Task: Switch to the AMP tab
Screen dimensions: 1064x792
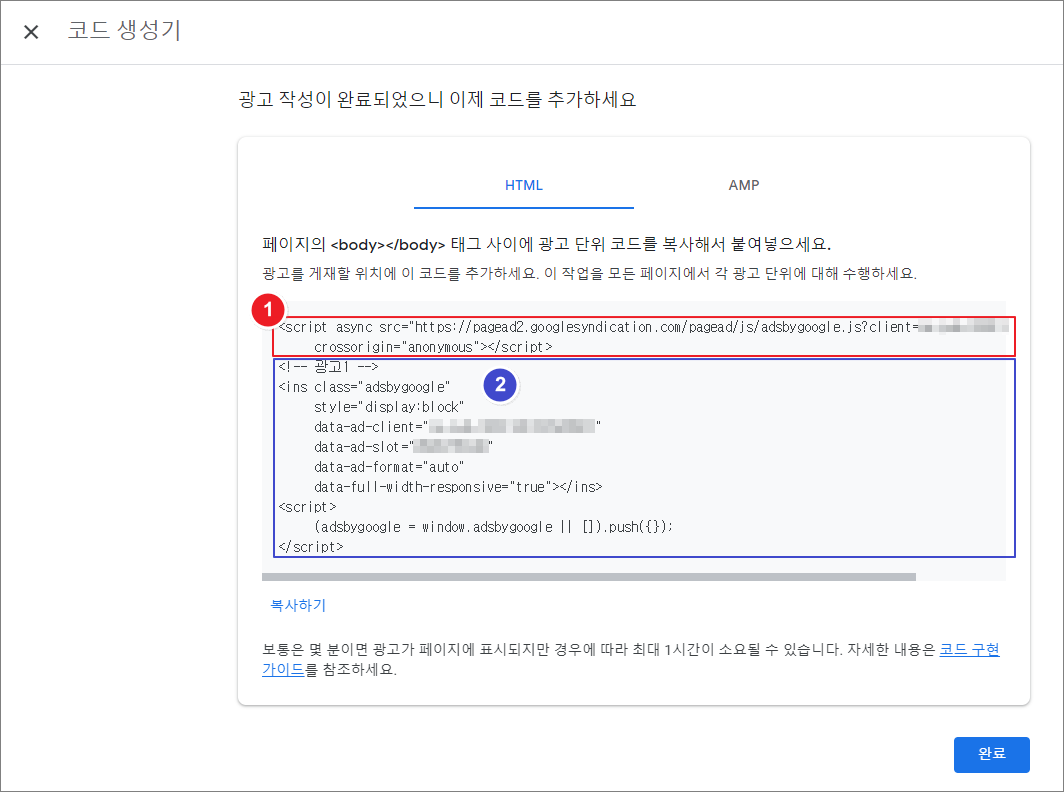Action: click(744, 185)
